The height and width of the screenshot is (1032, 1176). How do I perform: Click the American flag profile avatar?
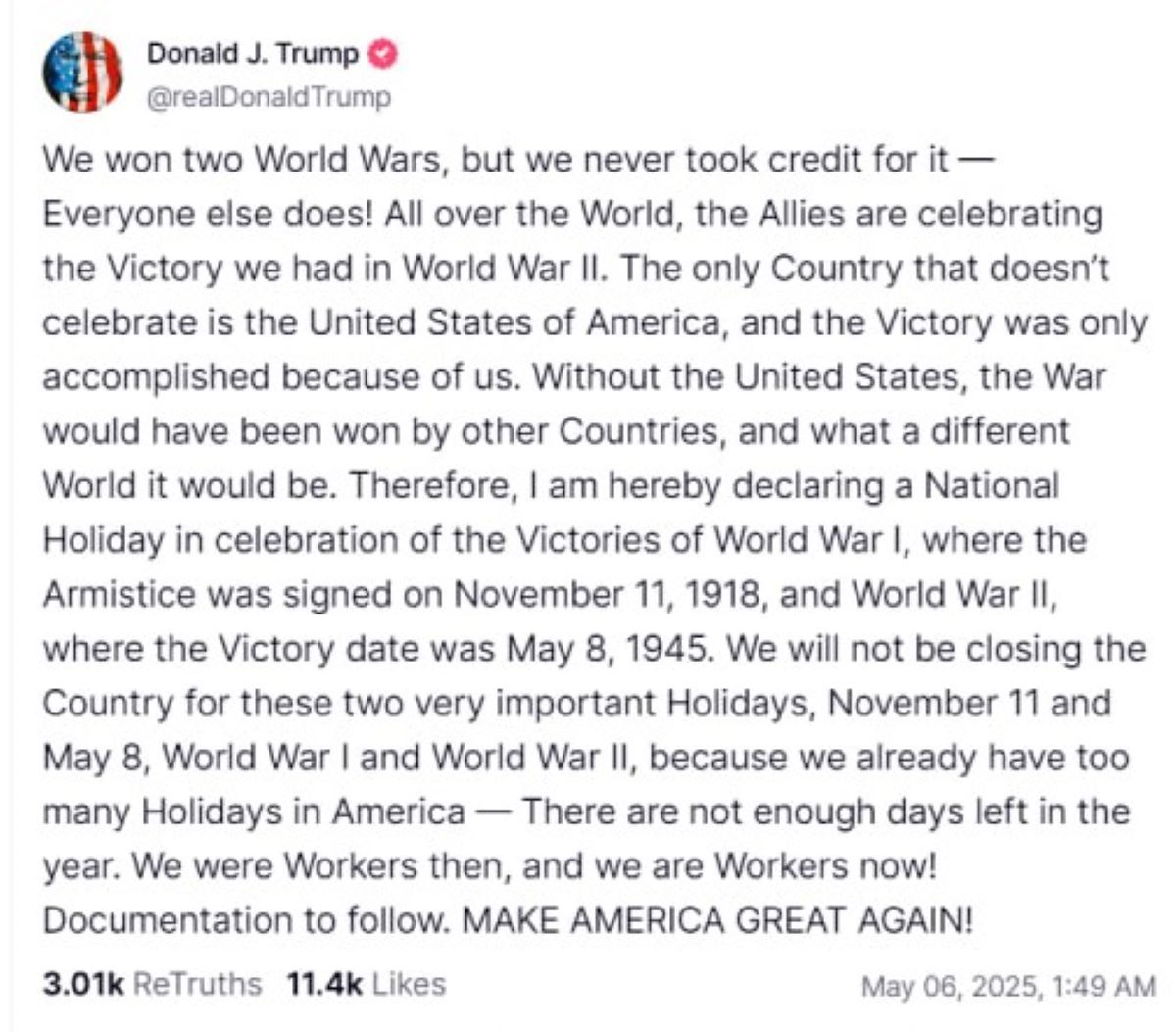click(82, 72)
